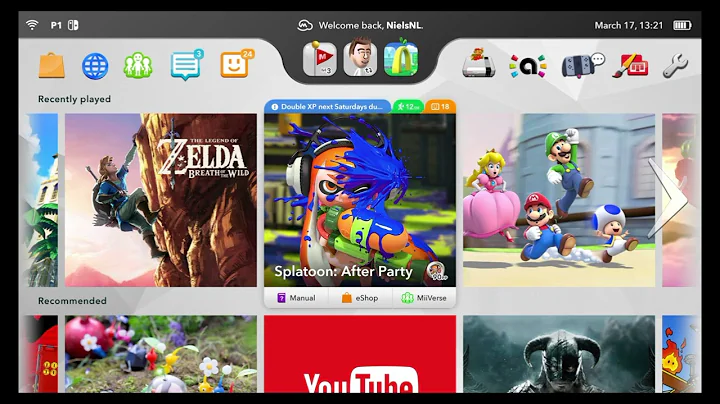The image size is (720, 404).
Task: Check the battery level icon
Action: coord(682,25)
